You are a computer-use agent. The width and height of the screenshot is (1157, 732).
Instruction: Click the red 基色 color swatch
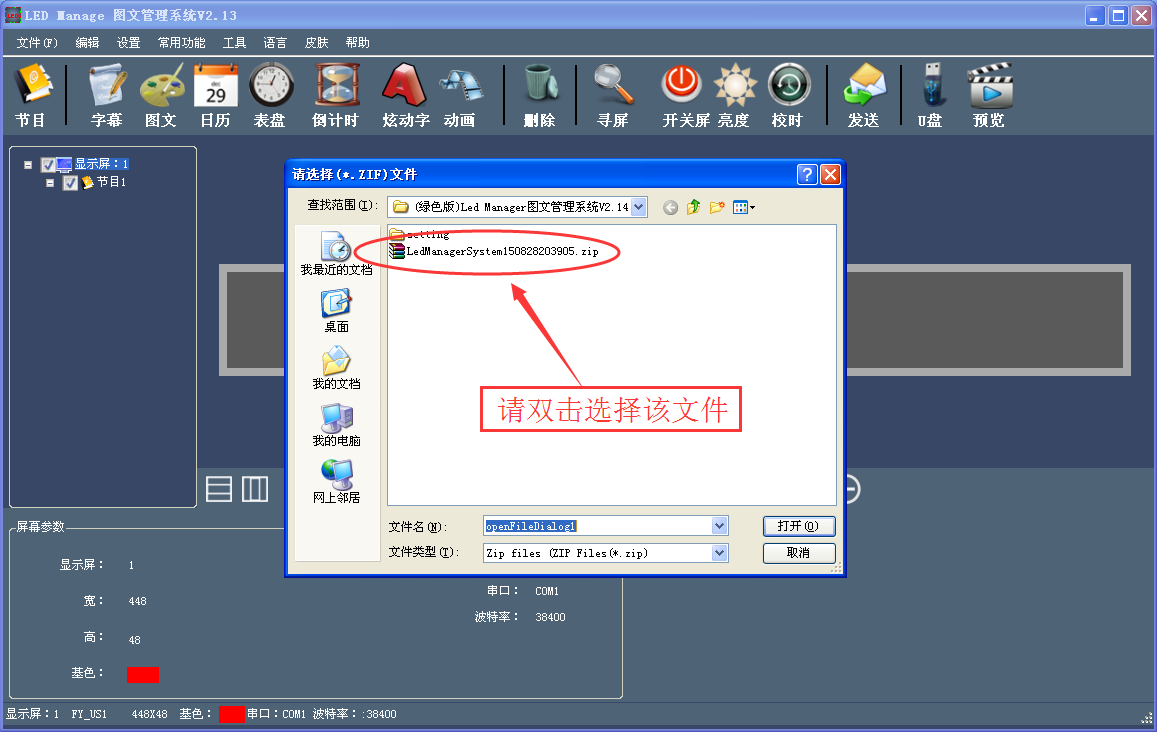[x=143, y=675]
